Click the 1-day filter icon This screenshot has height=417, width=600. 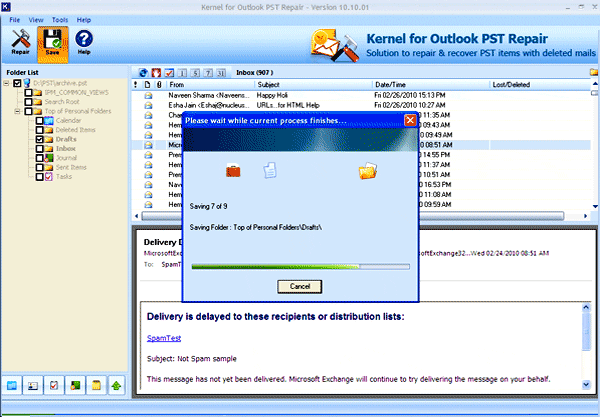coord(182,73)
